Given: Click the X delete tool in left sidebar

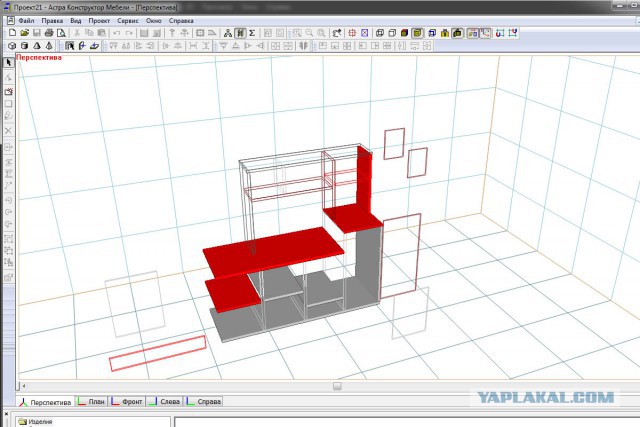Looking at the screenshot, I should [9, 131].
